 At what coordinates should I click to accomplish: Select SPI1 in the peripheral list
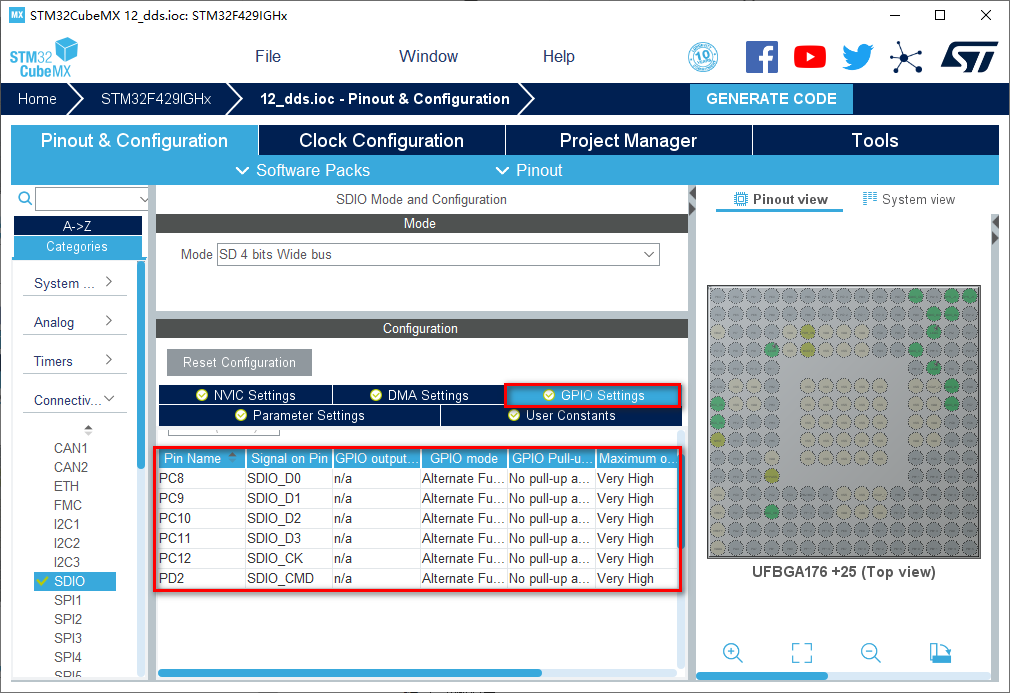(68, 600)
